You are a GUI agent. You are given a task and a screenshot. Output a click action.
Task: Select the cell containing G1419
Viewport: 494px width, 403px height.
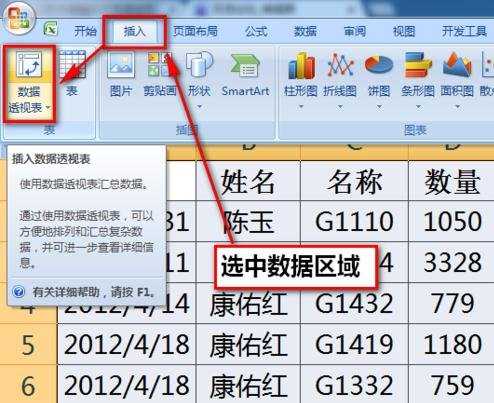click(x=354, y=344)
